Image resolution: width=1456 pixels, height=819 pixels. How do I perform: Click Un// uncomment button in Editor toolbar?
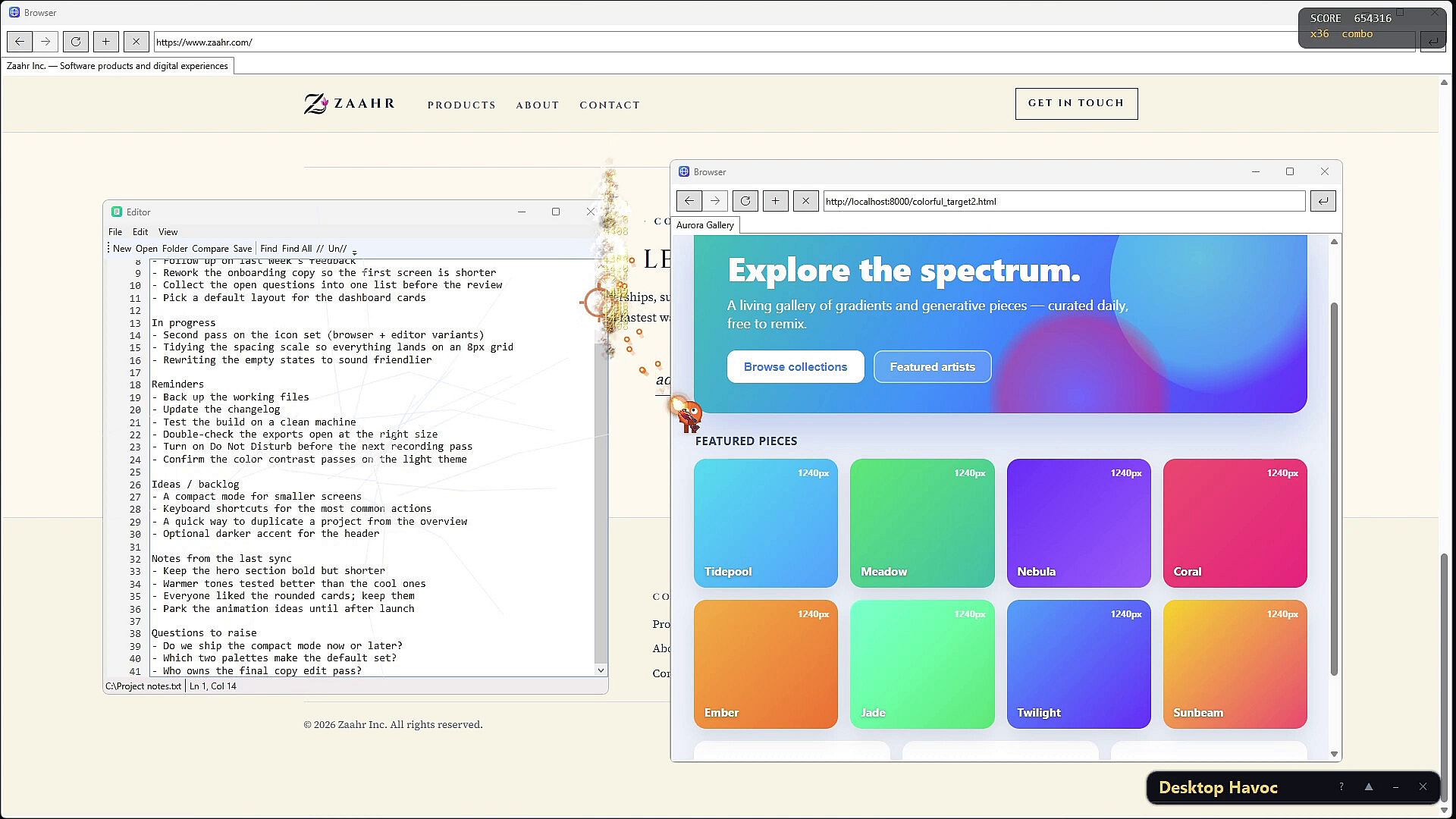click(x=337, y=249)
